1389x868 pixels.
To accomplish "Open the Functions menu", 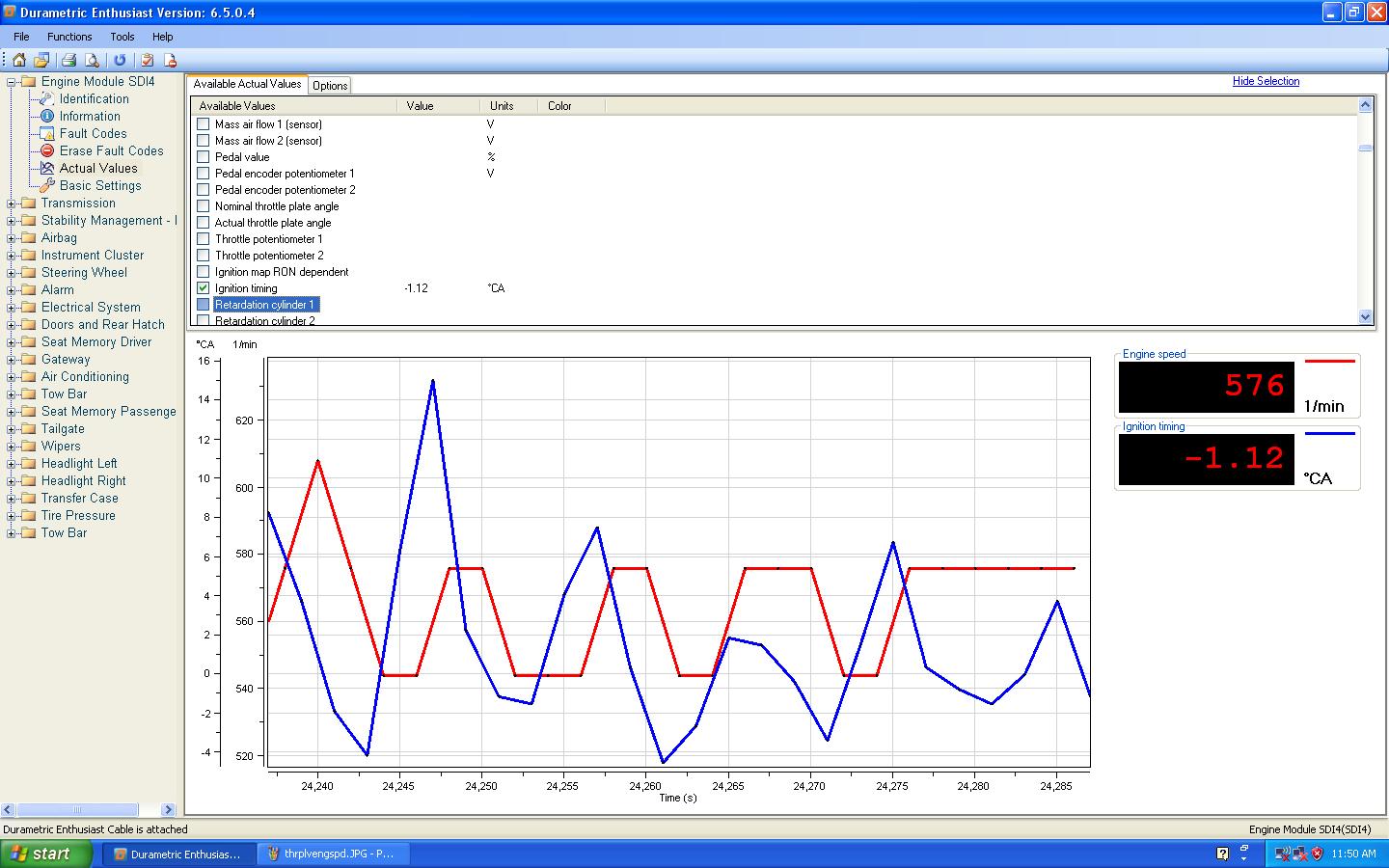I will (x=69, y=37).
